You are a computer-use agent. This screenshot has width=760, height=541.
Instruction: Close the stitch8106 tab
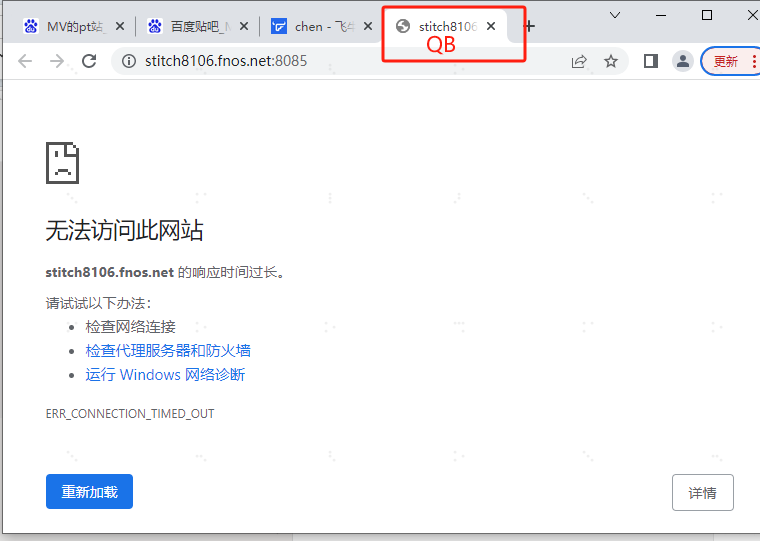(491, 26)
